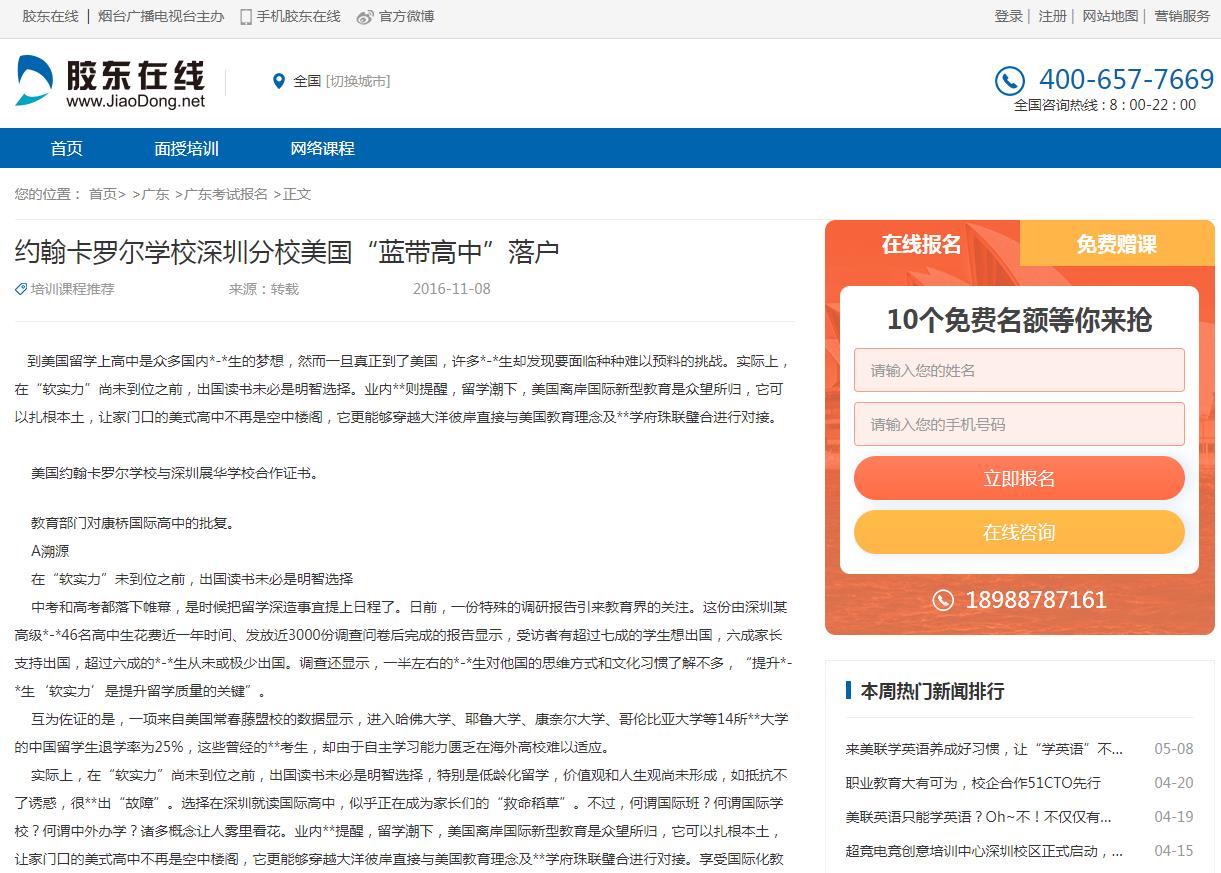
Task: Click the date 04-20 in news ranking
Action: [x=1174, y=783]
